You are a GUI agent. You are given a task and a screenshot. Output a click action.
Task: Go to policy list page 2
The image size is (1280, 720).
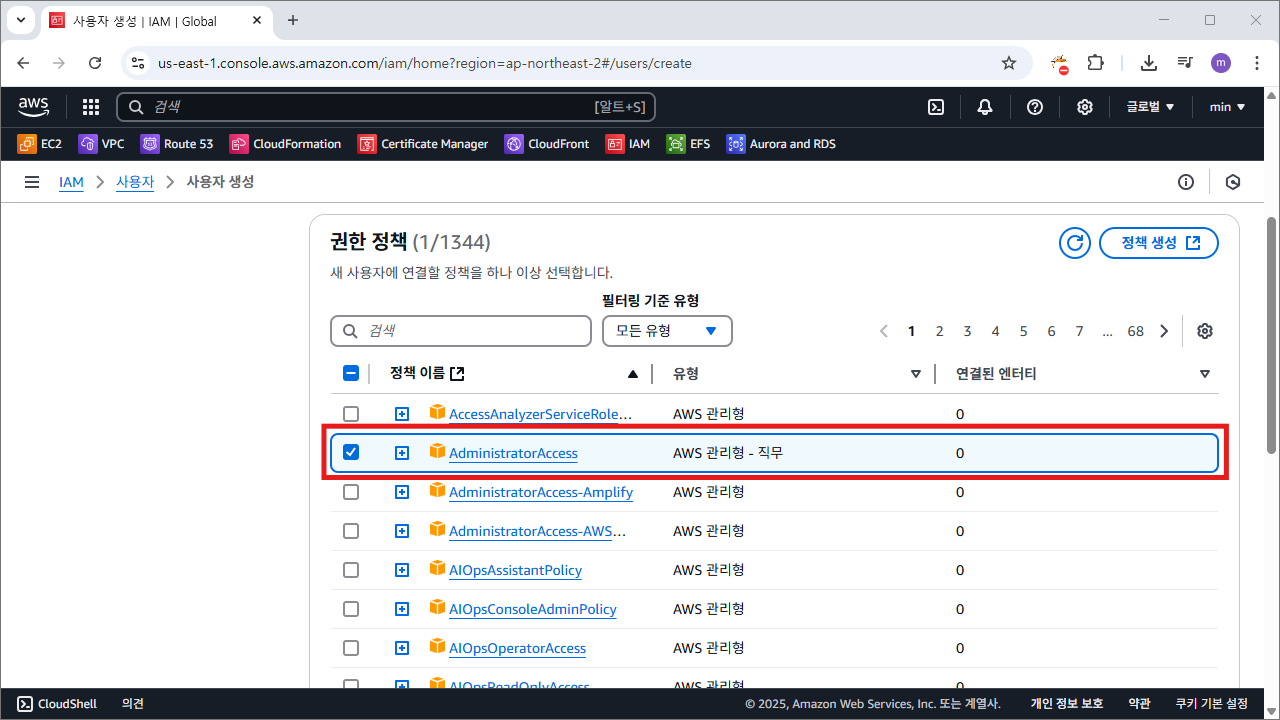click(x=939, y=331)
